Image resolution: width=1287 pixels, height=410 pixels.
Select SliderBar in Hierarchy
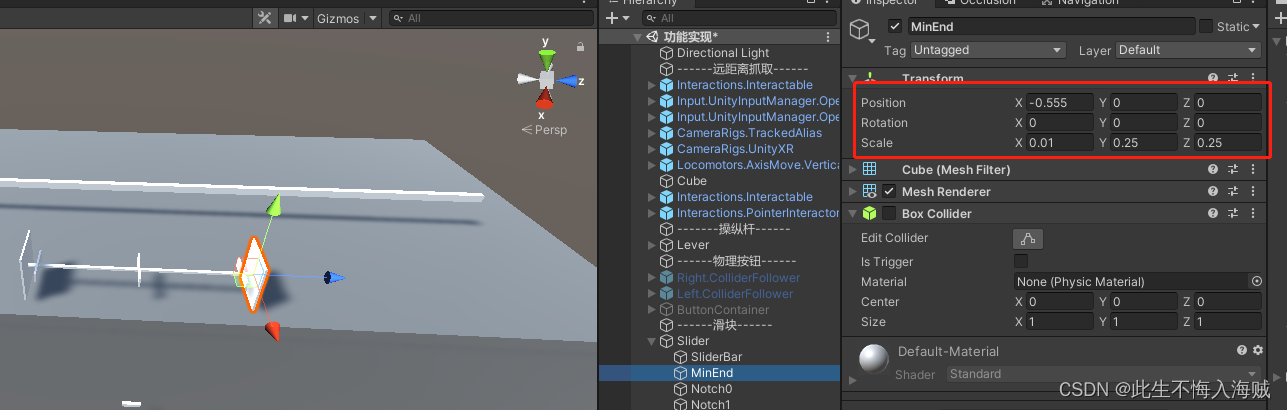[x=715, y=357]
